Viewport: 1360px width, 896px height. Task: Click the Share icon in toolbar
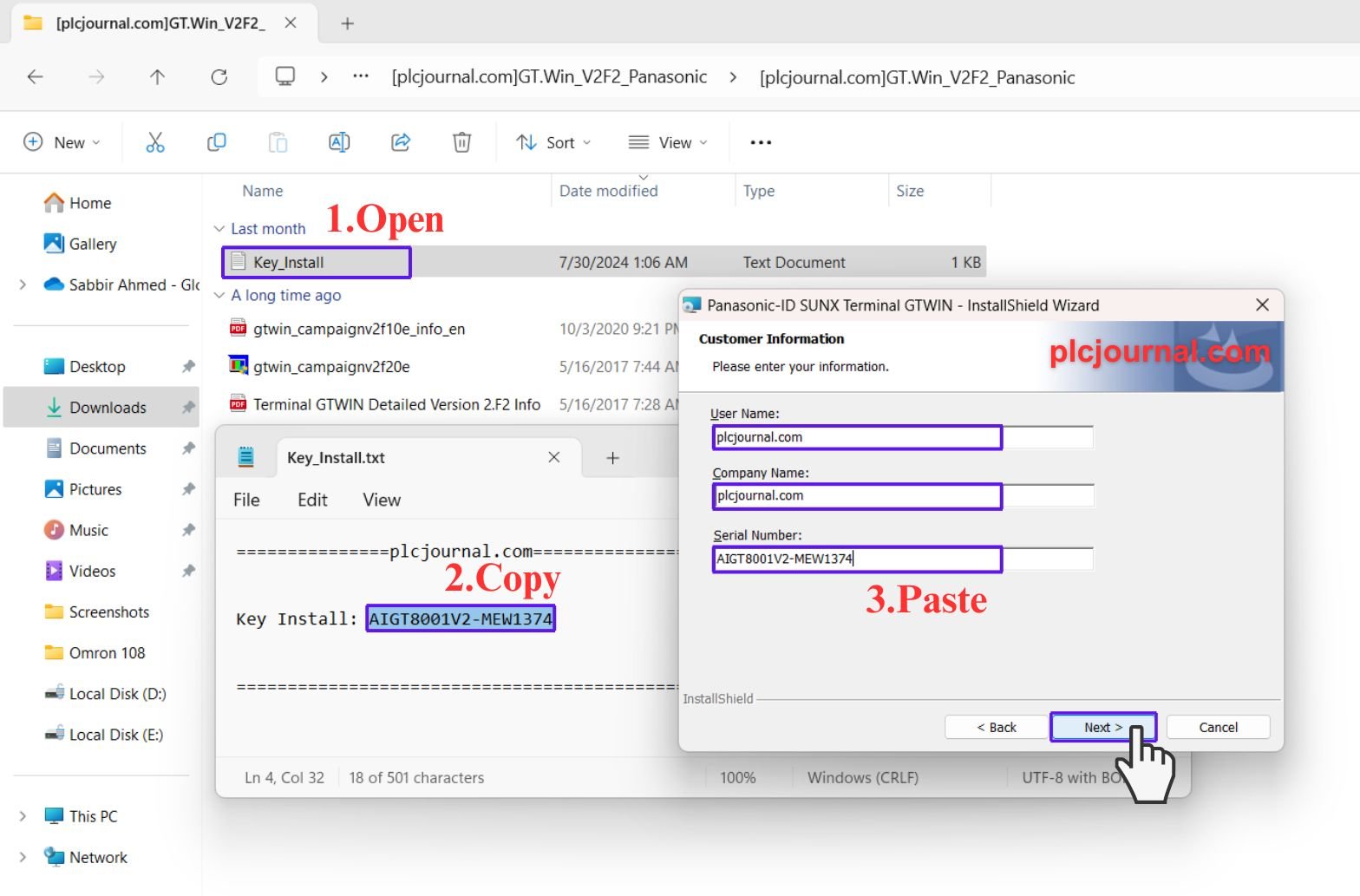coord(401,142)
